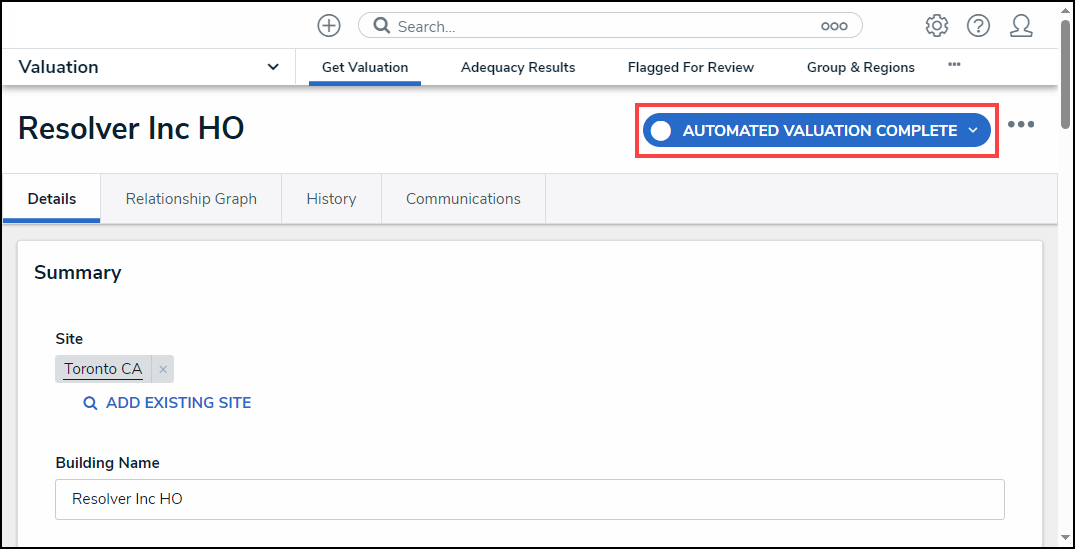Viewport: 1075px width, 549px height.
Task: Open the Toronto CA site link
Action: 103,369
